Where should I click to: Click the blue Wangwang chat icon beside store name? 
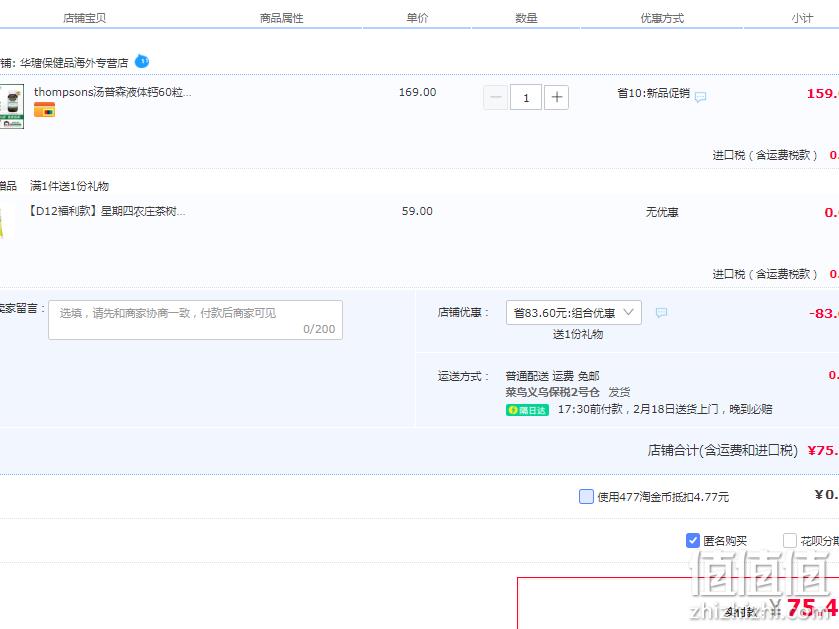click(x=142, y=62)
